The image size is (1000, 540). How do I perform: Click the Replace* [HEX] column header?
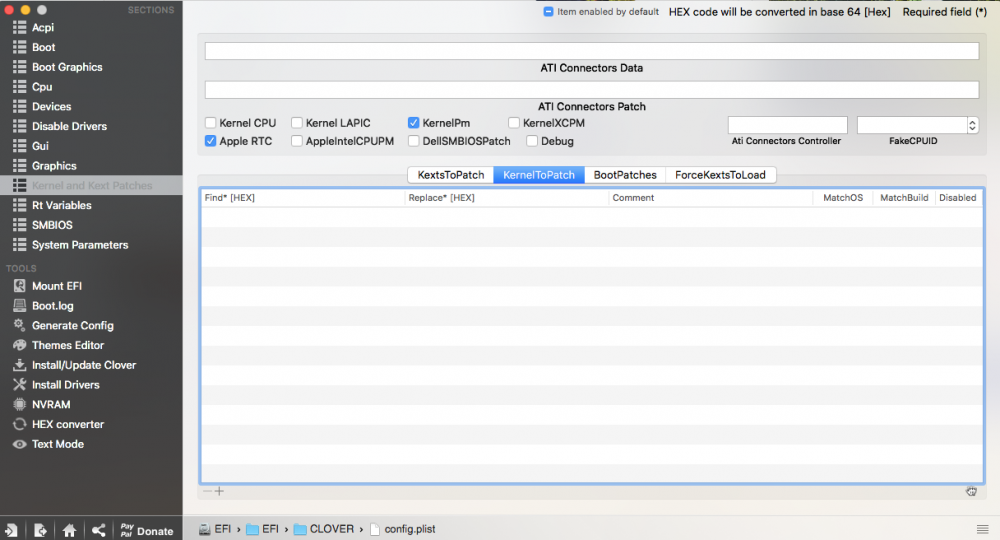(506, 198)
